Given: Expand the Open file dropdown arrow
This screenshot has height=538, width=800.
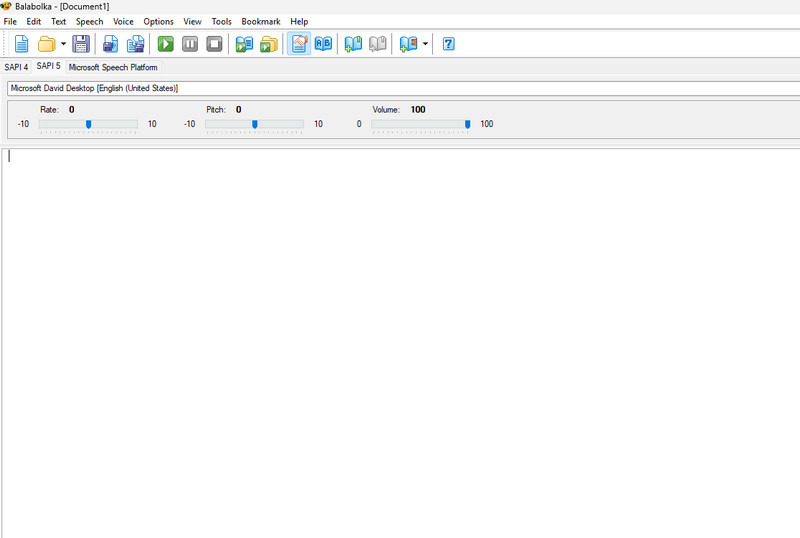Looking at the screenshot, I should coord(63,44).
